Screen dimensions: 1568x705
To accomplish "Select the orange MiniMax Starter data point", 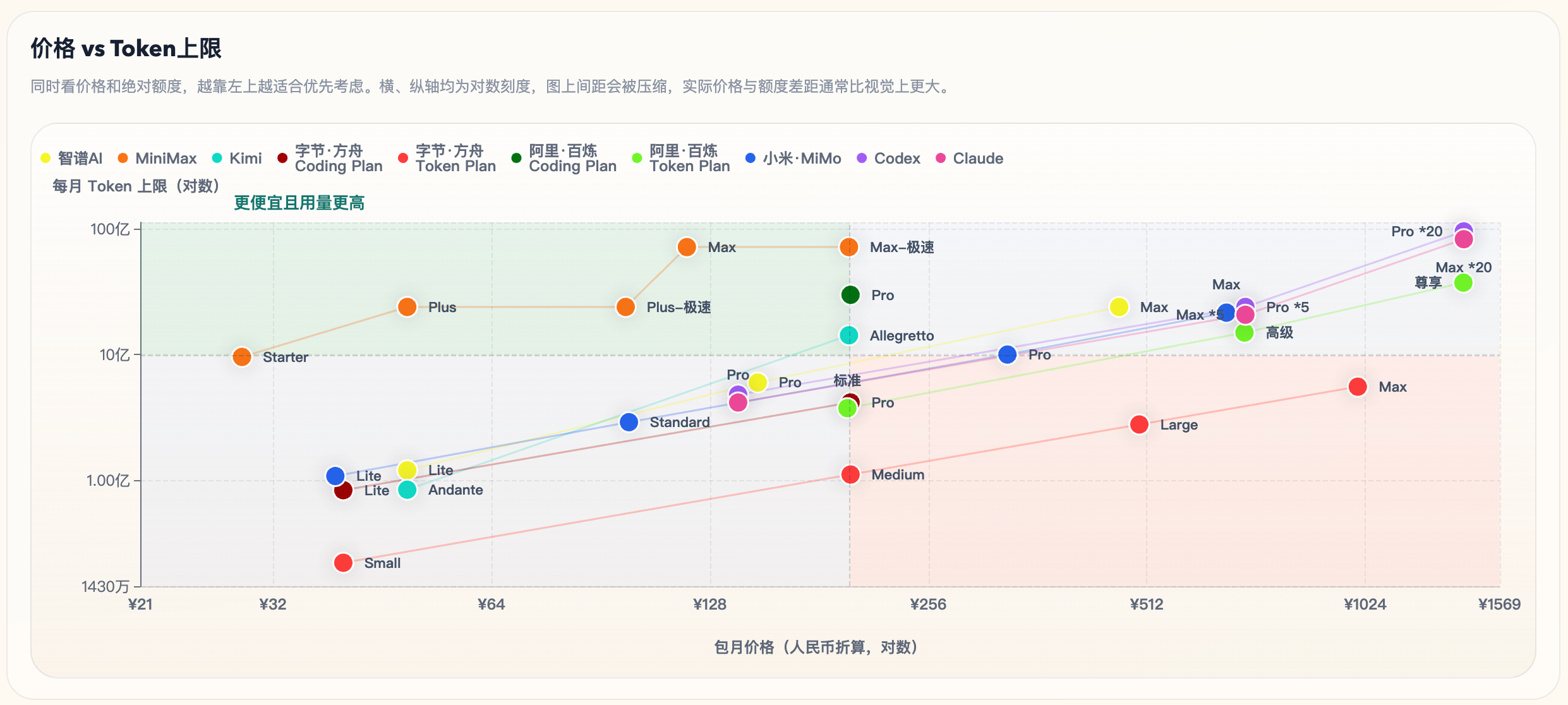I will pos(242,357).
